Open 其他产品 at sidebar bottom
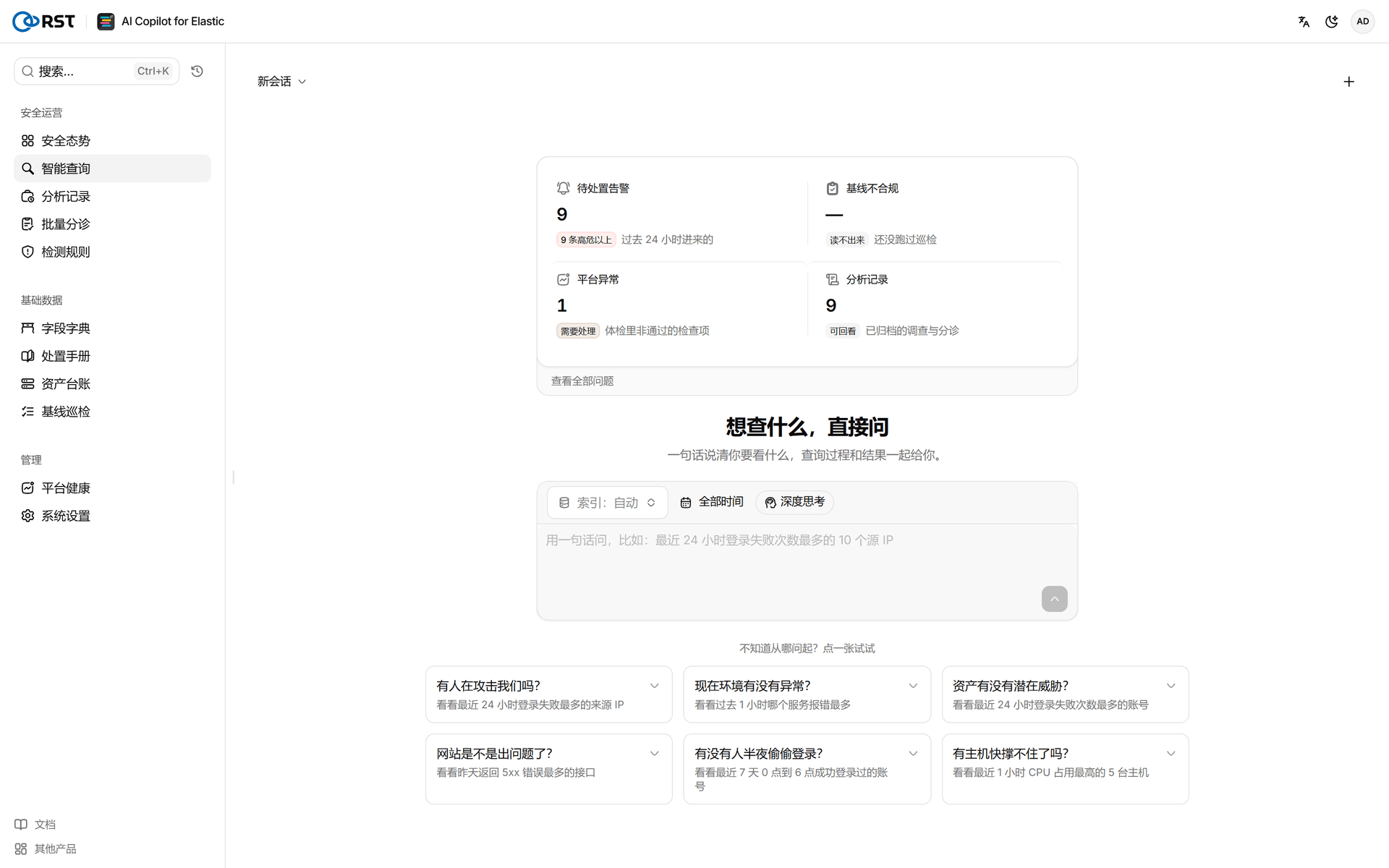Viewport: 1389px width, 868px height. click(46, 849)
